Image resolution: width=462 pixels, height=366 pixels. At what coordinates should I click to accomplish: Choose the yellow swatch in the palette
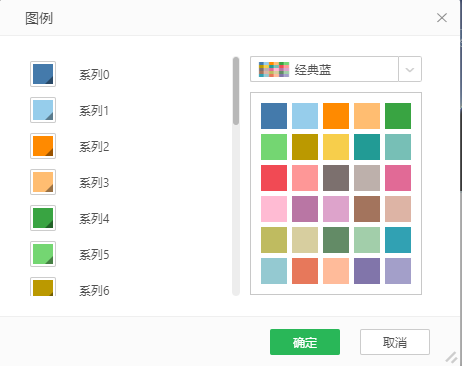pyautogui.click(x=336, y=147)
